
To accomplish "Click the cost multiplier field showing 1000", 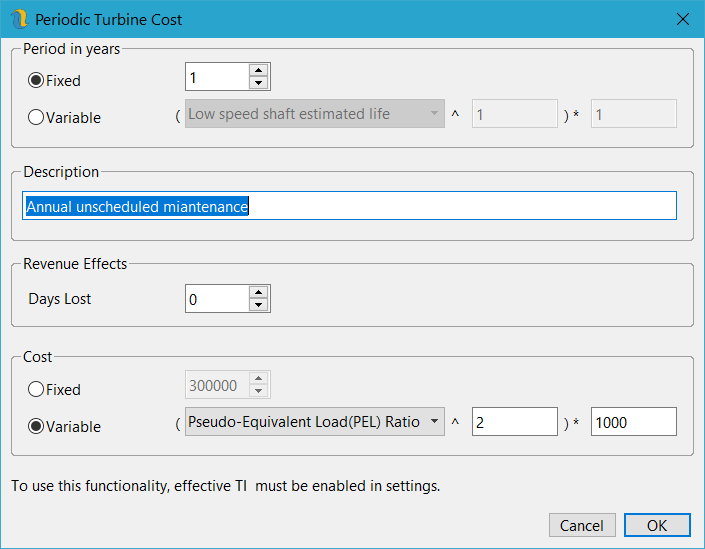I will click(633, 422).
